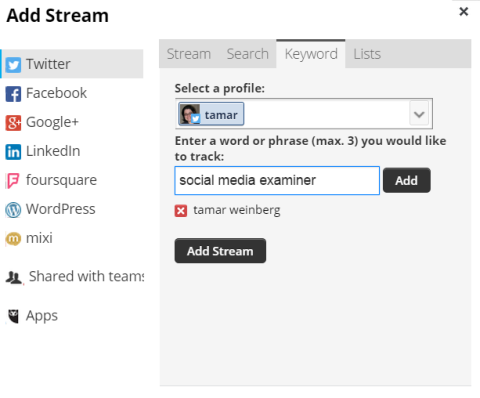Click the tamar name in profile chip
The width and height of the screenshot is (480, 398).
[221, 115]
